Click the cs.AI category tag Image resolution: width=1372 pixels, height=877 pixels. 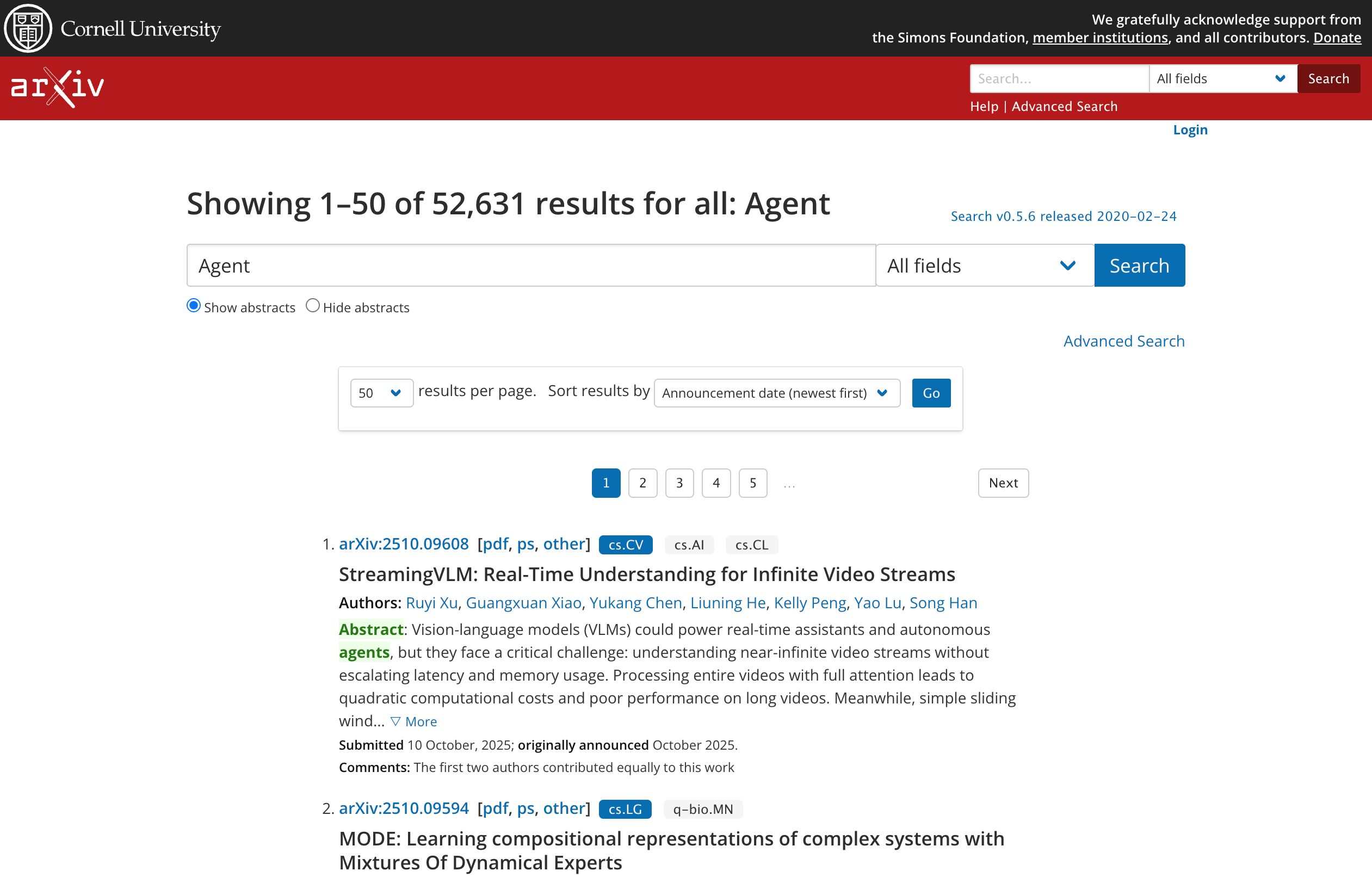click(688, 545)
